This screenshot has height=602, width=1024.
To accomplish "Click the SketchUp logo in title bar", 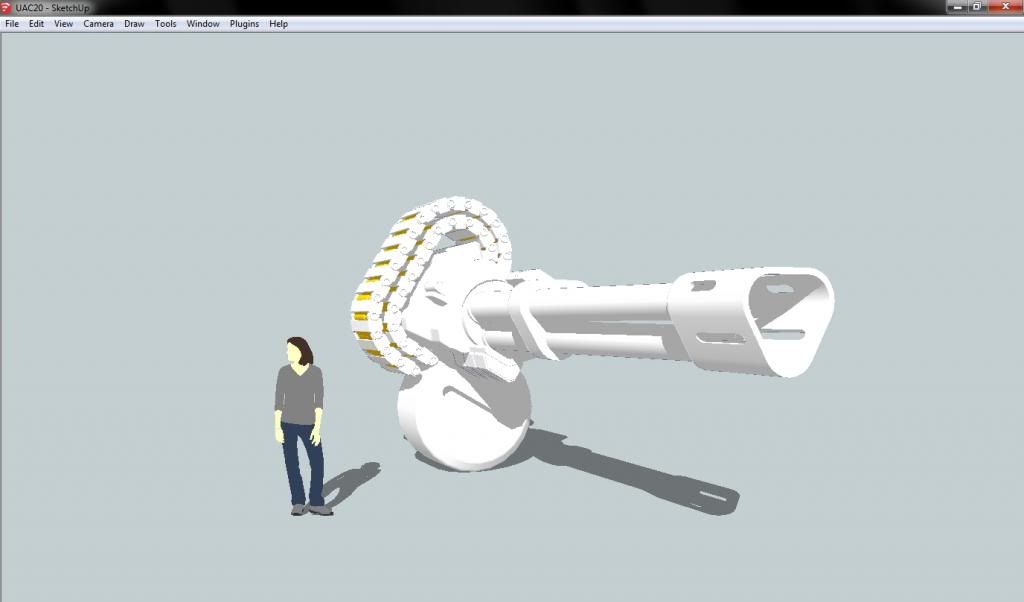I will click(6, 8).
